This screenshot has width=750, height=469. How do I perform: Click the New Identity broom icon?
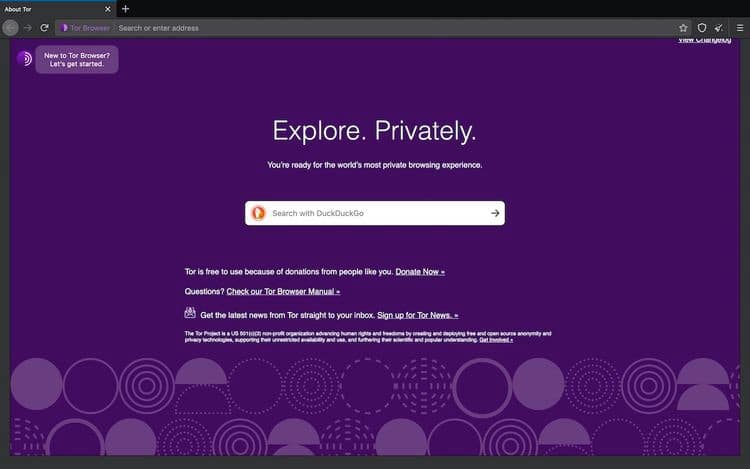718,28
